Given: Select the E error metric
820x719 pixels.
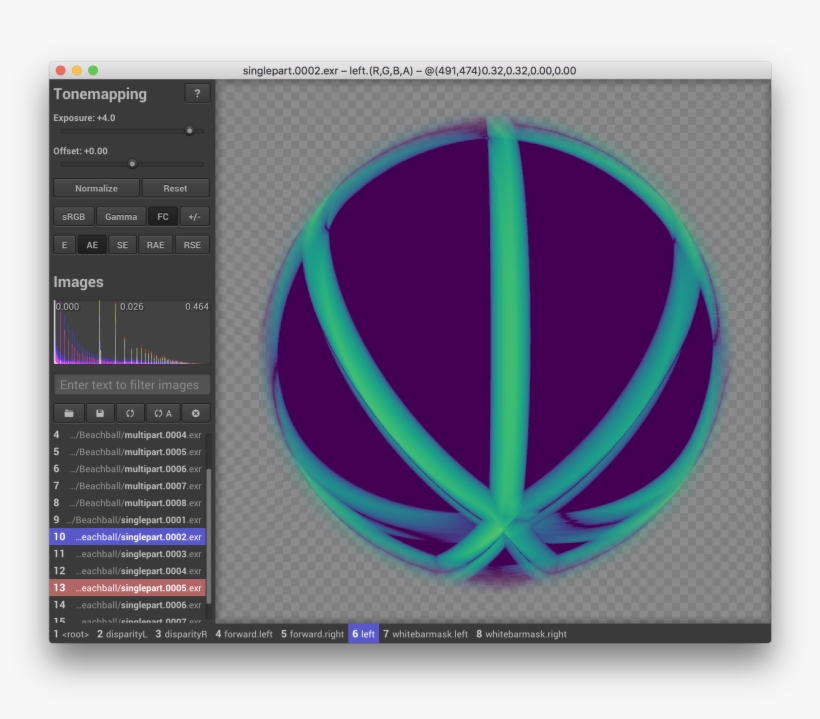Looking at the screenshot, I should [x=64, y=245].
